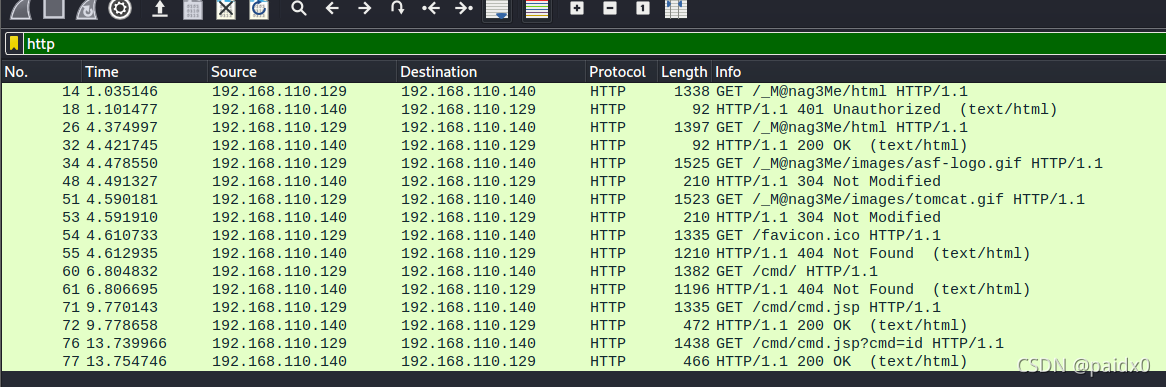This screenshot has height=387, width=1166.
Task: Select packet 18 401 Unauthorized
Action: [583, 109]
